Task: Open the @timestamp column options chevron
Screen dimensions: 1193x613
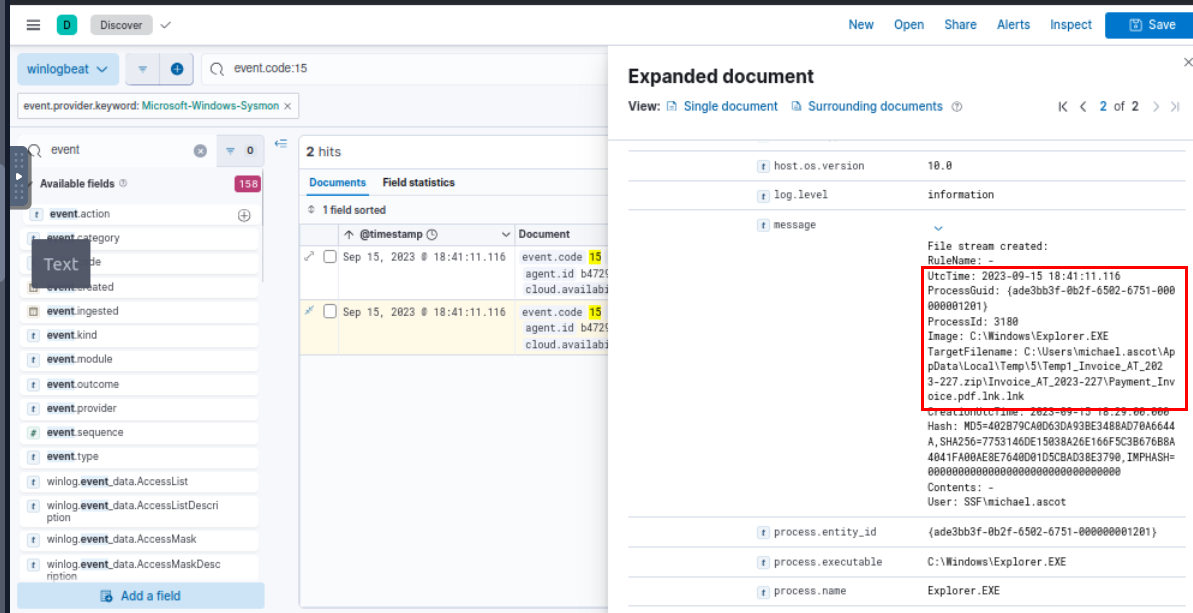Action: (505, 235)
